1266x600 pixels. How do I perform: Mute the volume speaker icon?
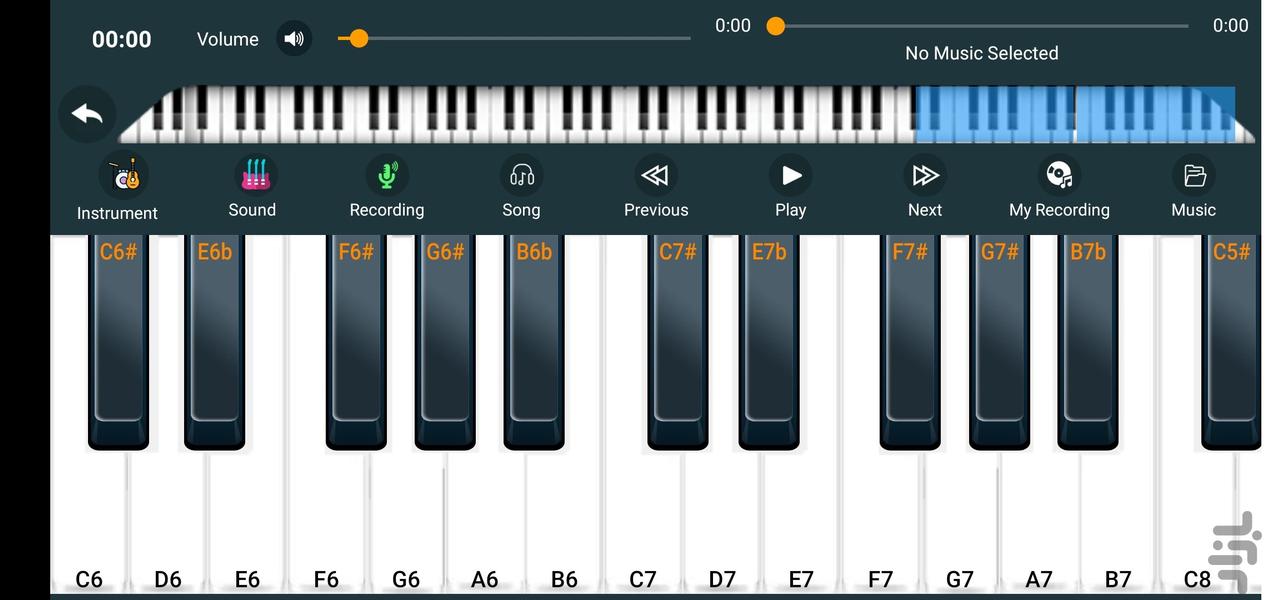pos(294,38)
